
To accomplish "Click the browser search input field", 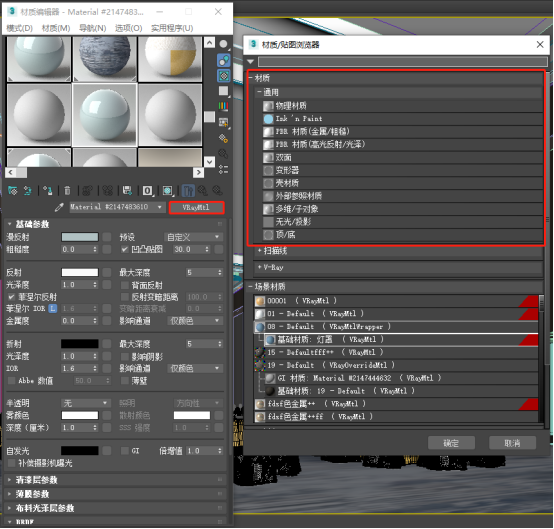I will click(403, 62).
